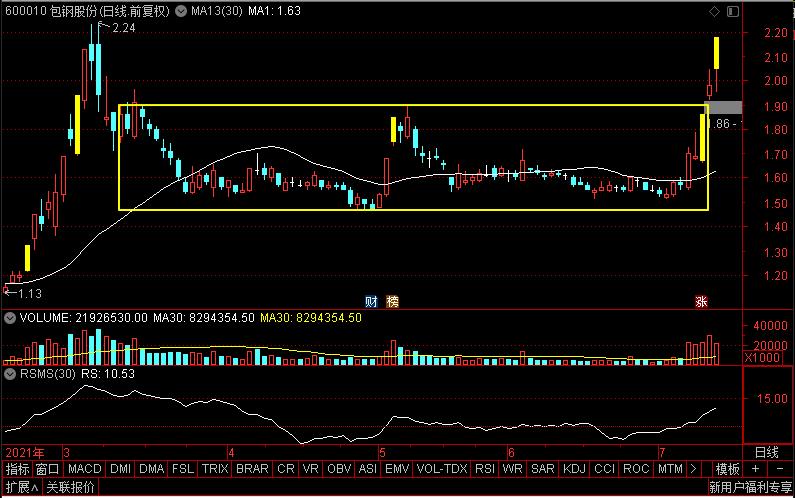Click the RS: 10.53 value
Viewport: 795px width, 498px height.
(108, 374)
